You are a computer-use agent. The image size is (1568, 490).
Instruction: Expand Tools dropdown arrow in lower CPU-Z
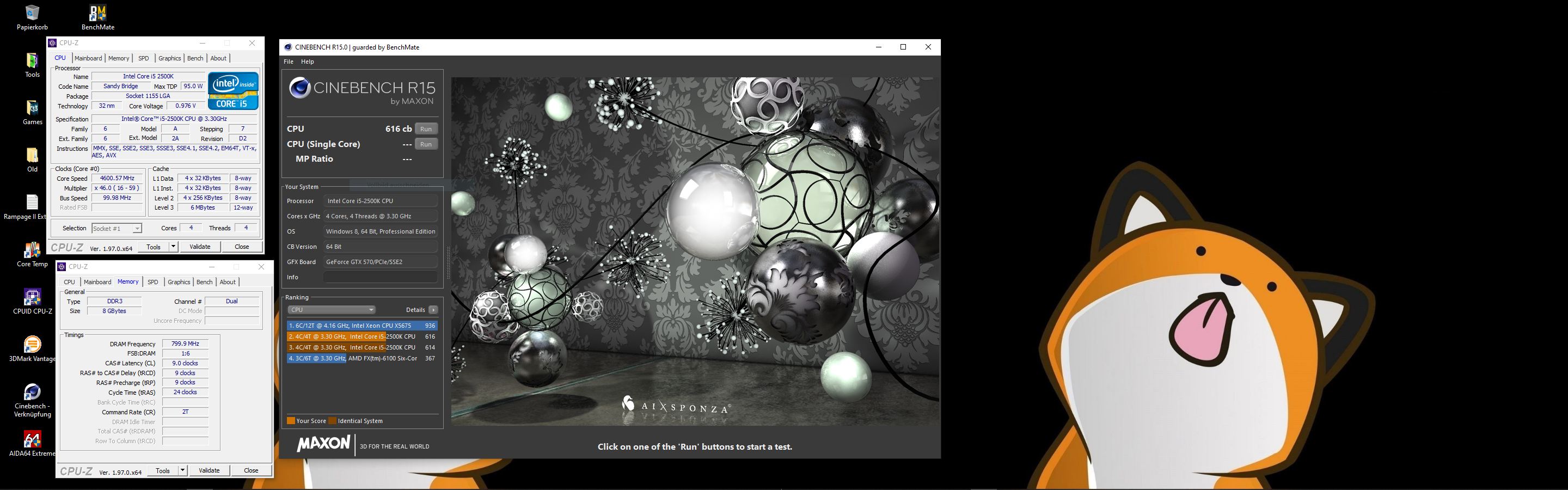point(182,470)
